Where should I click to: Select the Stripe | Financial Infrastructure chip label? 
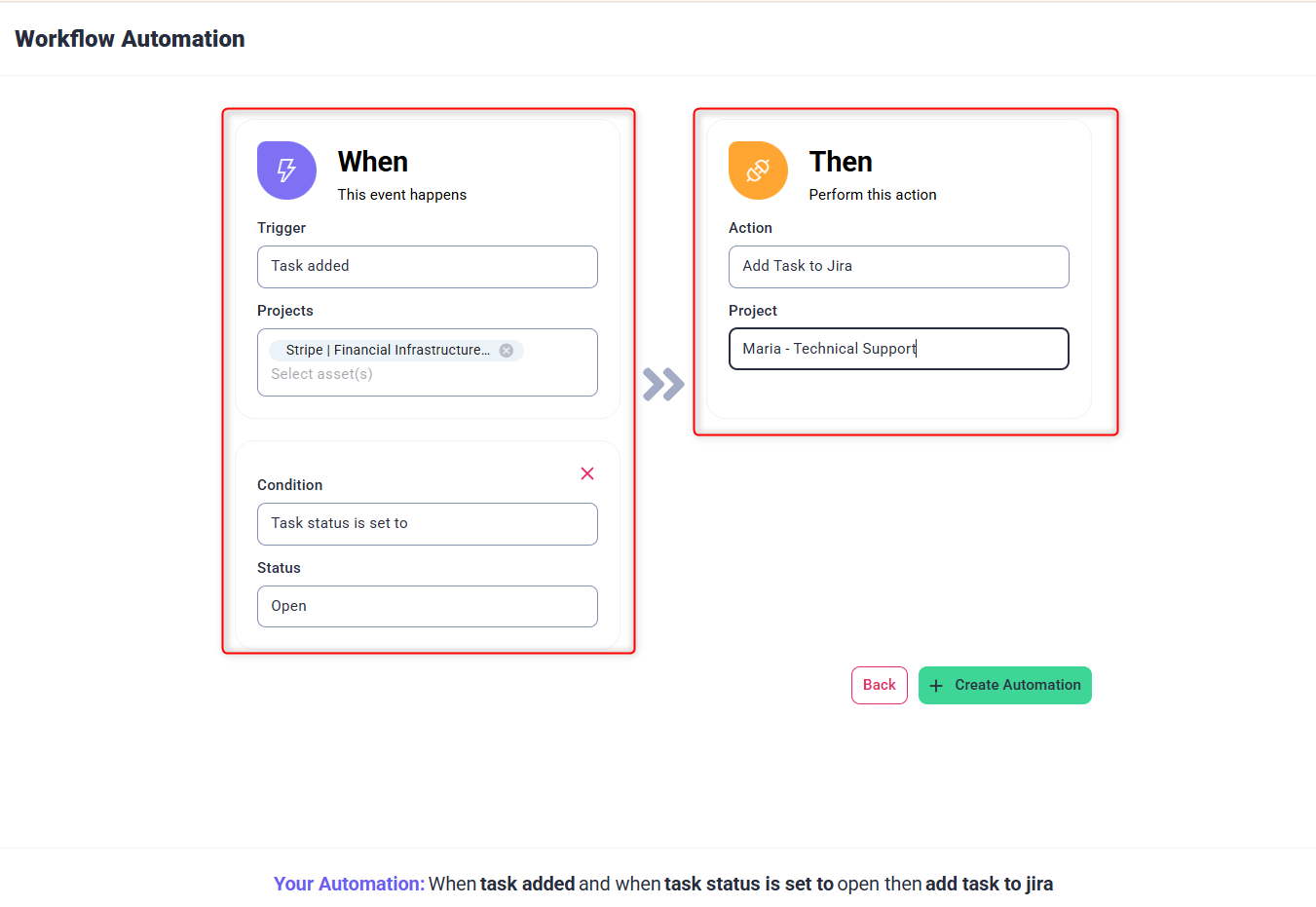387,351
